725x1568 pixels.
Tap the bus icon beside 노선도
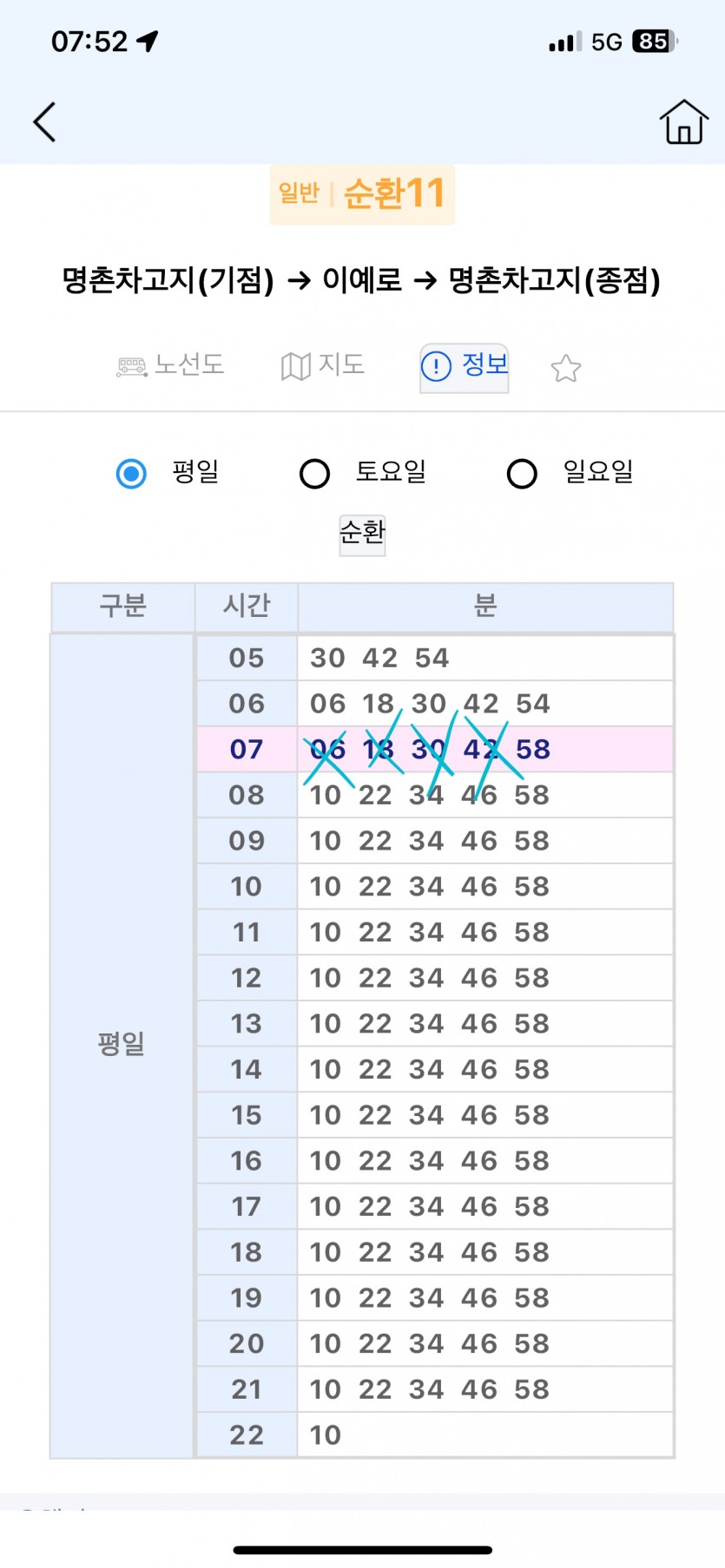(132, 367)
